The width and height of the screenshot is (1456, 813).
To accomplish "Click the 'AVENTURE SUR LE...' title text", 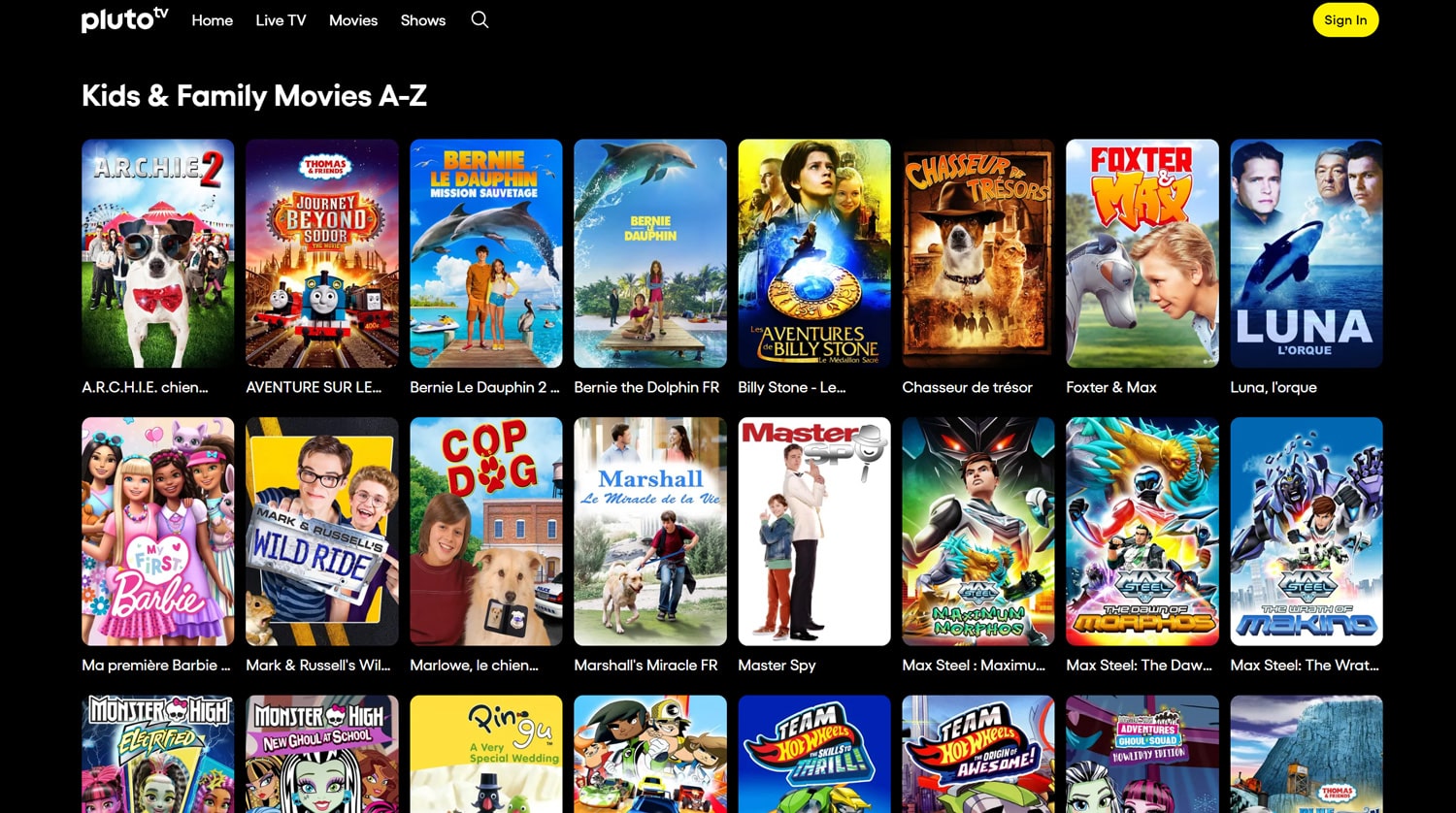I will [x=314, y=387].
